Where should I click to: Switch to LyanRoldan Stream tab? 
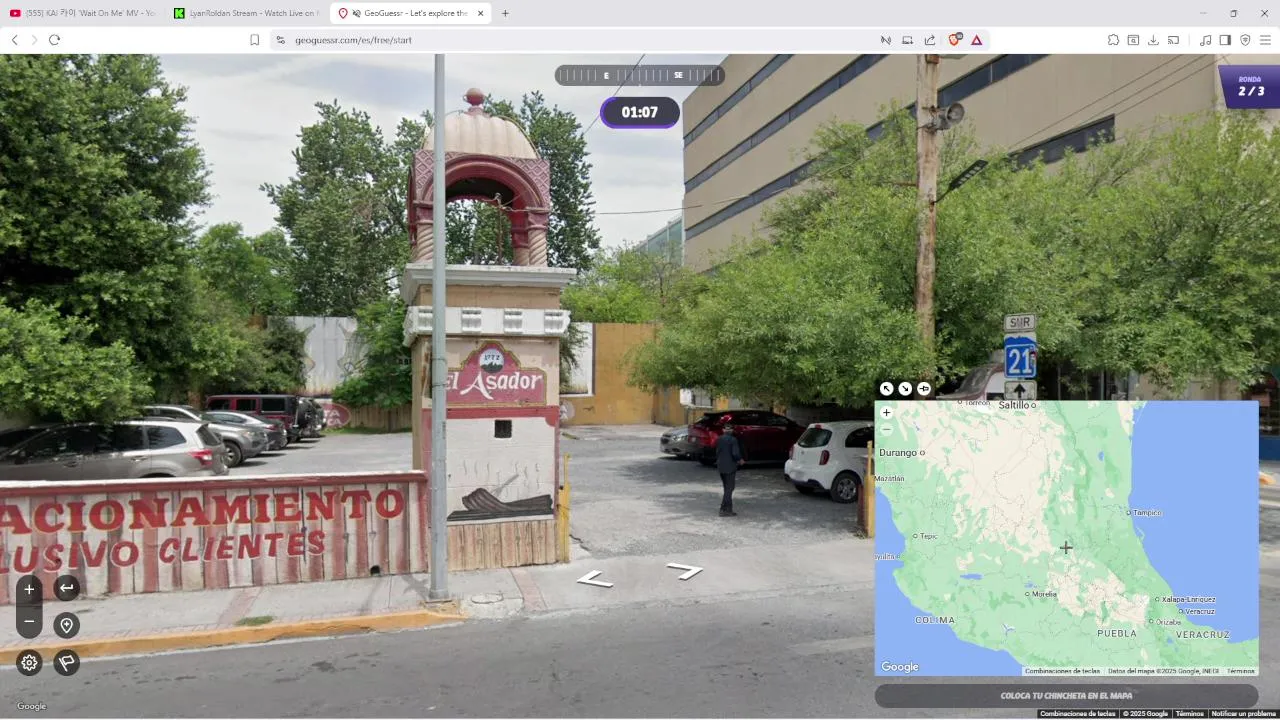click(x=245, y=13)
